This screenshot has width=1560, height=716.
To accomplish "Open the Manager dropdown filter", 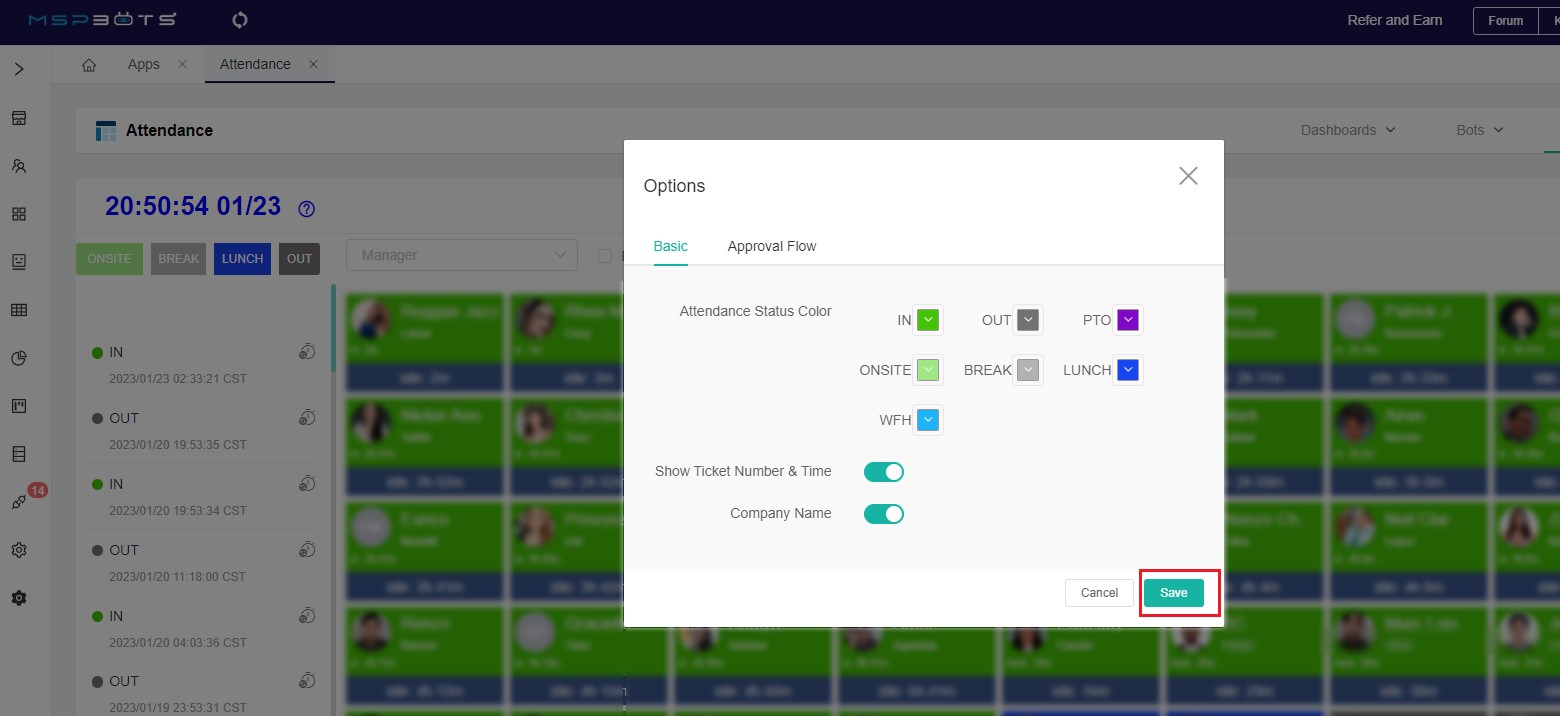I will (x=461, y=255).
